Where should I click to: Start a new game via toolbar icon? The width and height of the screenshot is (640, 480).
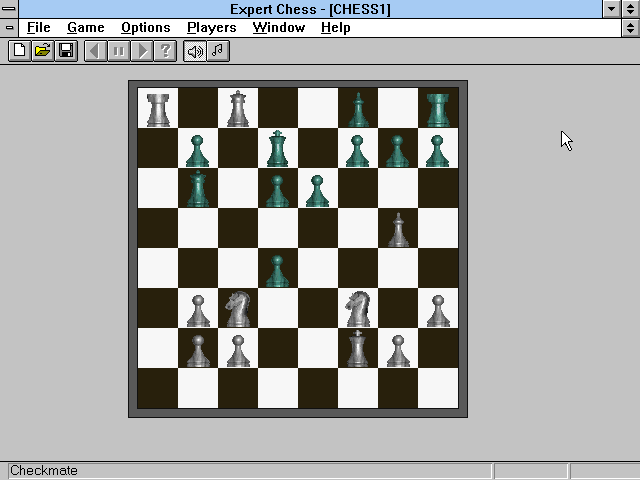click(19, 51)
